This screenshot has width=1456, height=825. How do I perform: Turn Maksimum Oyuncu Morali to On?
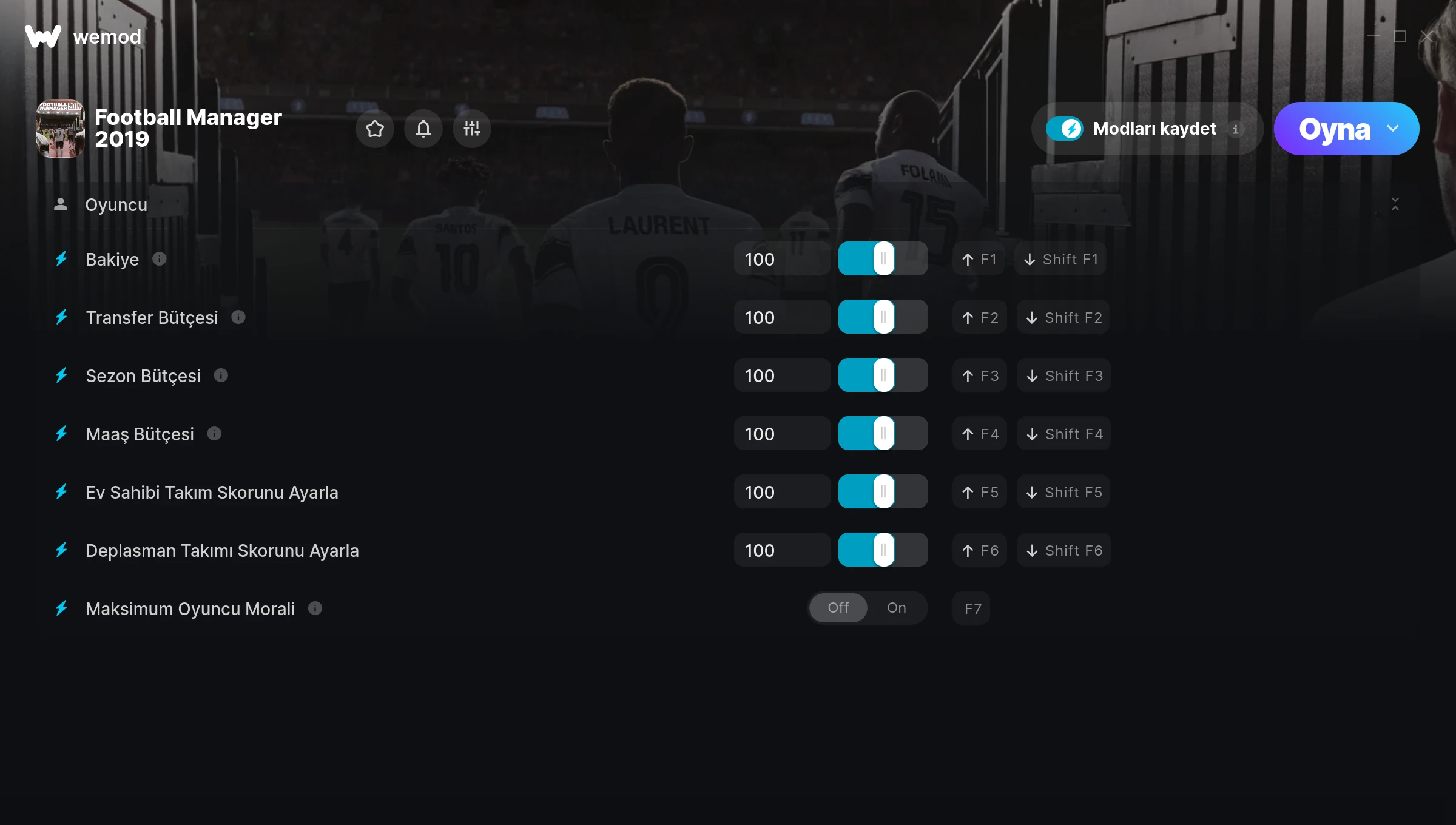tap(897, 608)
